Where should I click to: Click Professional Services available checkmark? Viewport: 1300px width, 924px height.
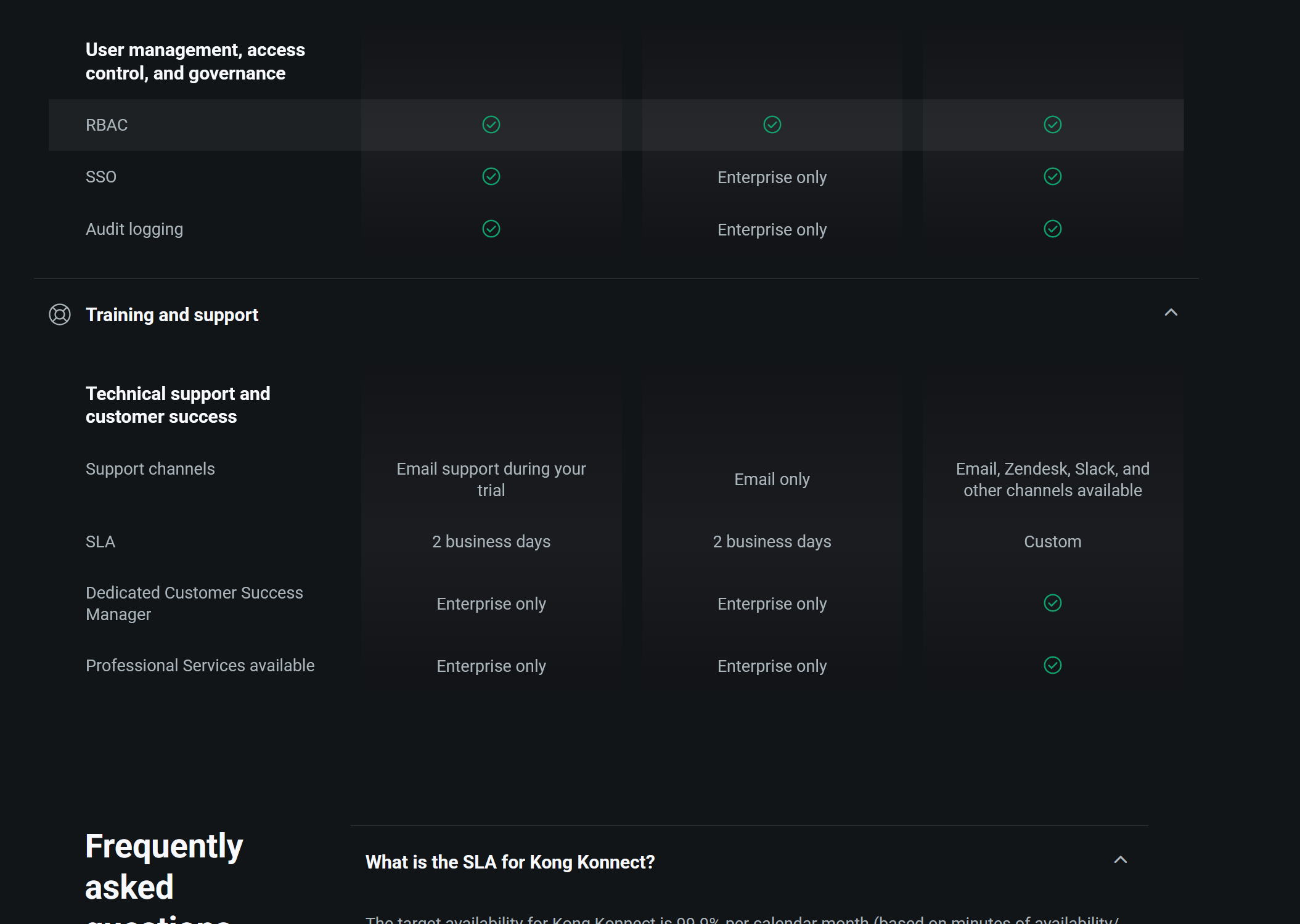tap(1052, 665)
